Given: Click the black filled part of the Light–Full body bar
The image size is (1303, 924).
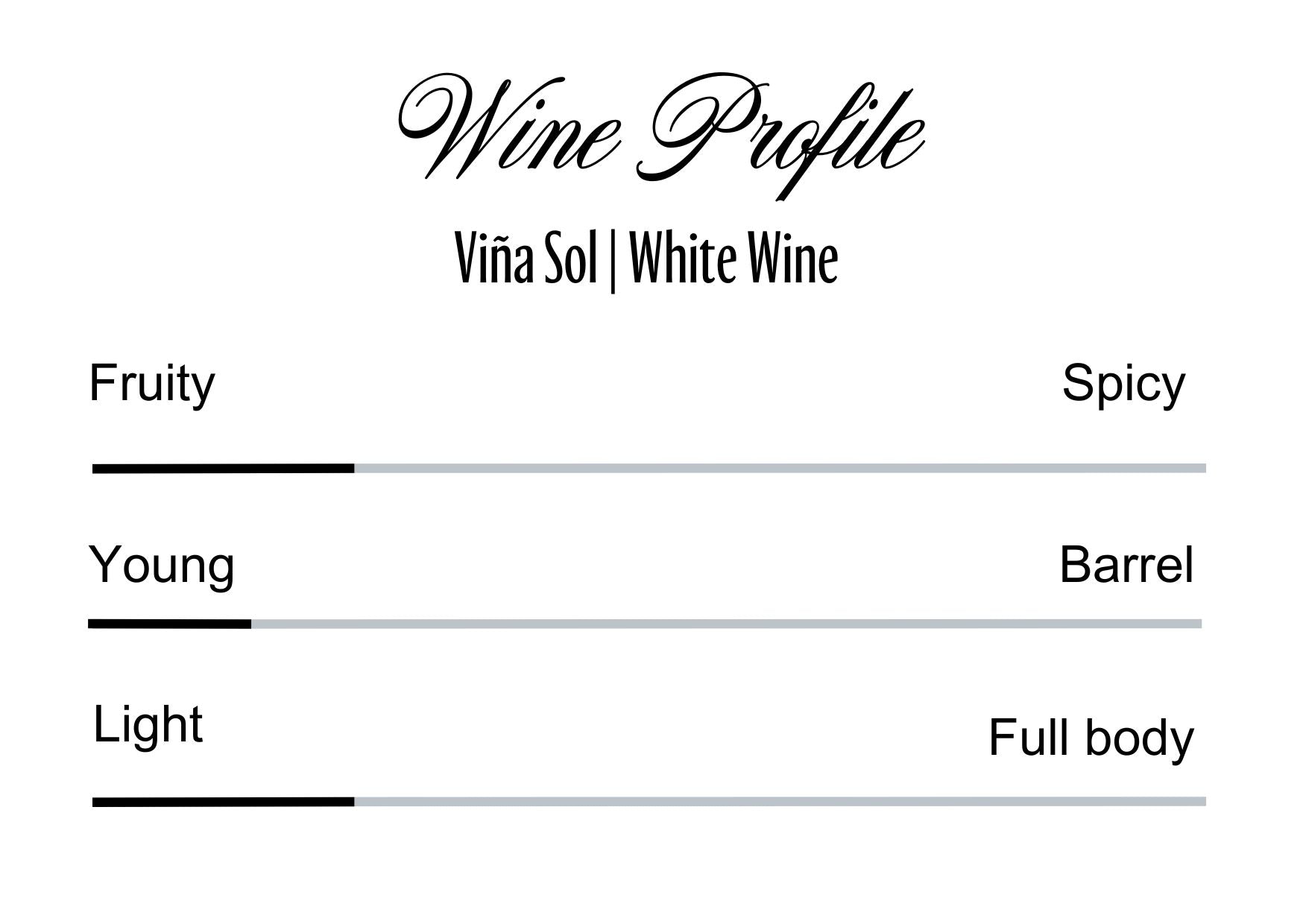Looking at the screenshot, I should click(x=223, y=802).
